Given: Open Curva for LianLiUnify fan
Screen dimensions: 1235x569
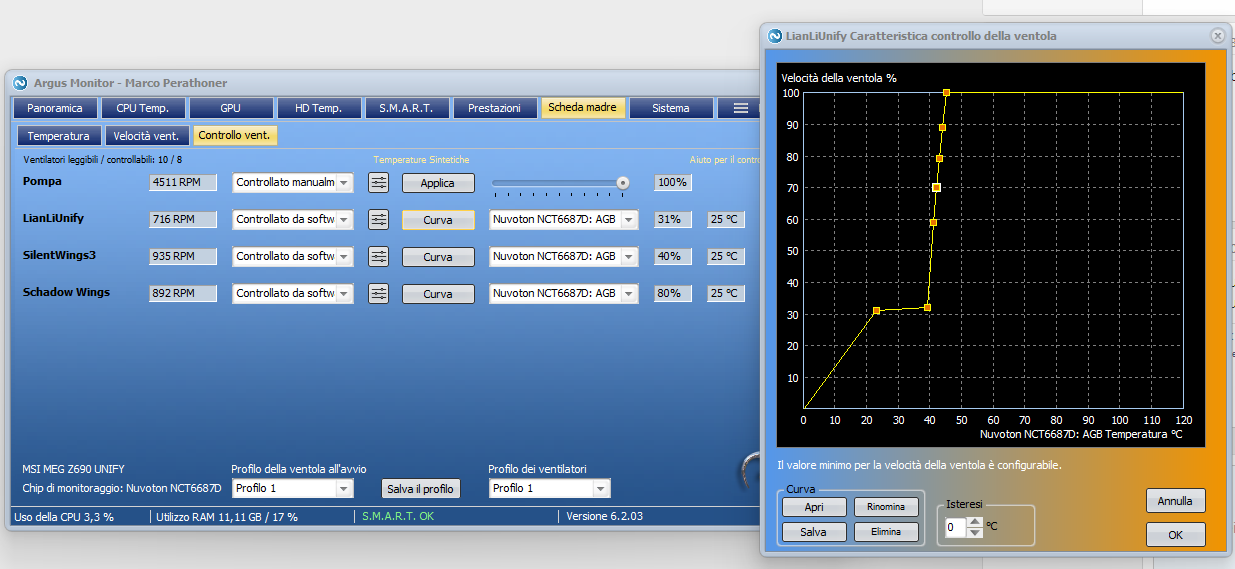Looking at the screenshot, I should 438,220.
